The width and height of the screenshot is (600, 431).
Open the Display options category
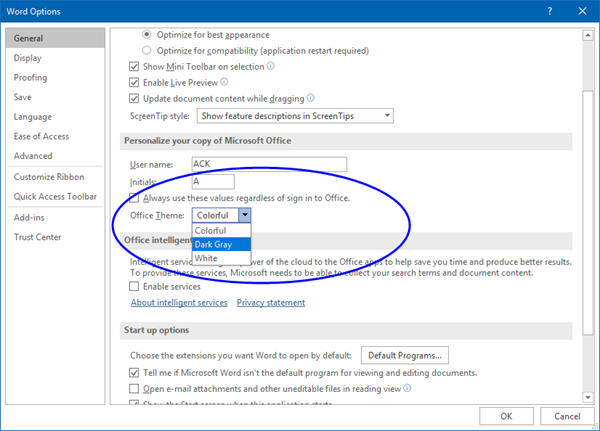point(55,58)
